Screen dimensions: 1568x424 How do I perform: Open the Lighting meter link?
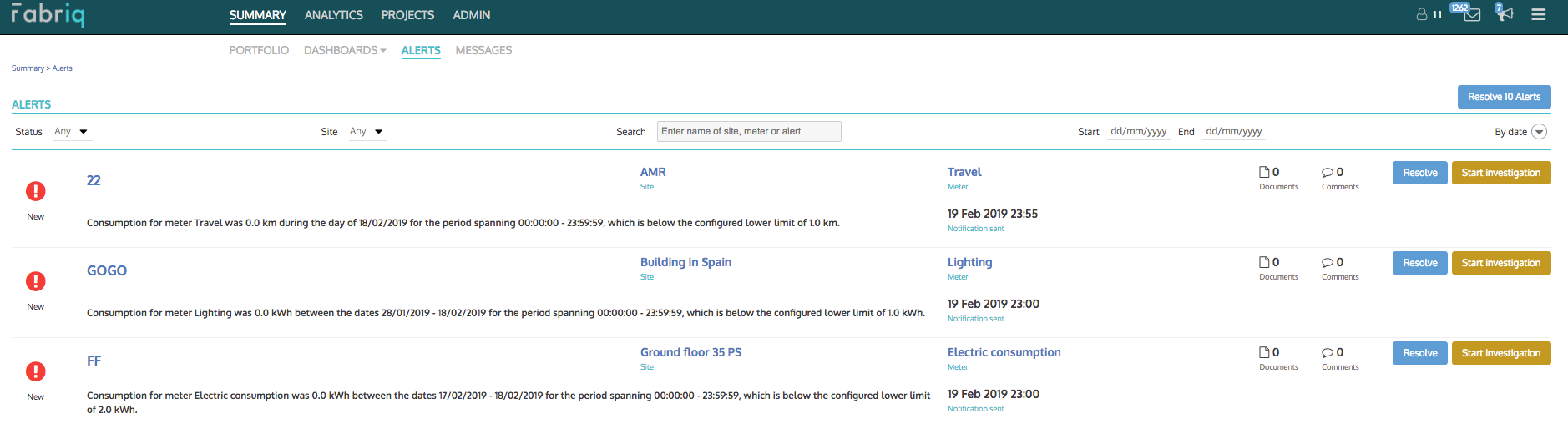tap(969, 262)
